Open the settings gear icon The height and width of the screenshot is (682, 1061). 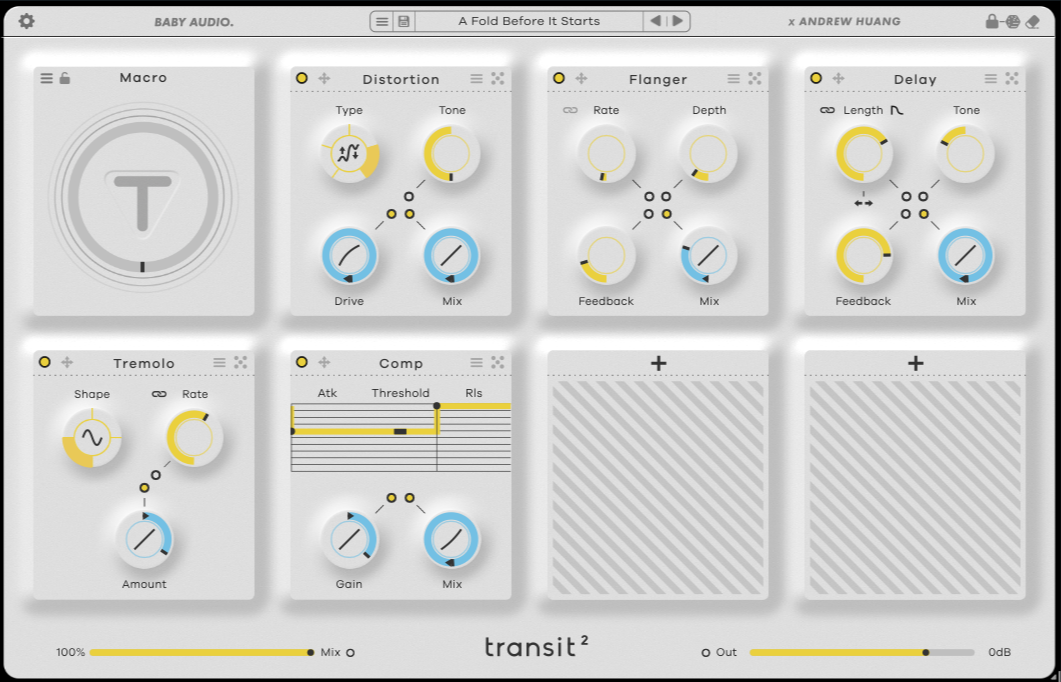(26, 21)
